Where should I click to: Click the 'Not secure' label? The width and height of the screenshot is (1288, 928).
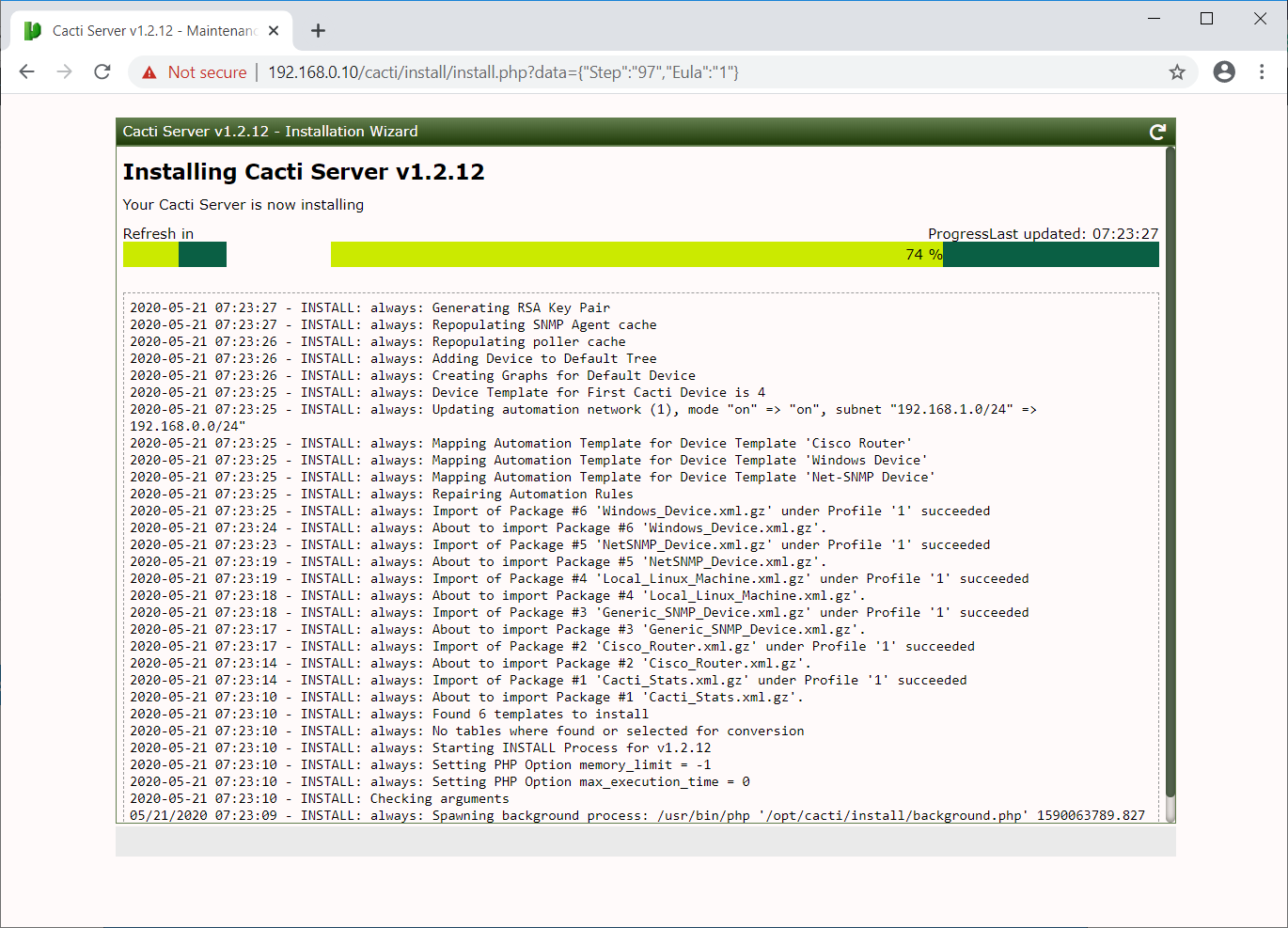[x=207, y=72]
